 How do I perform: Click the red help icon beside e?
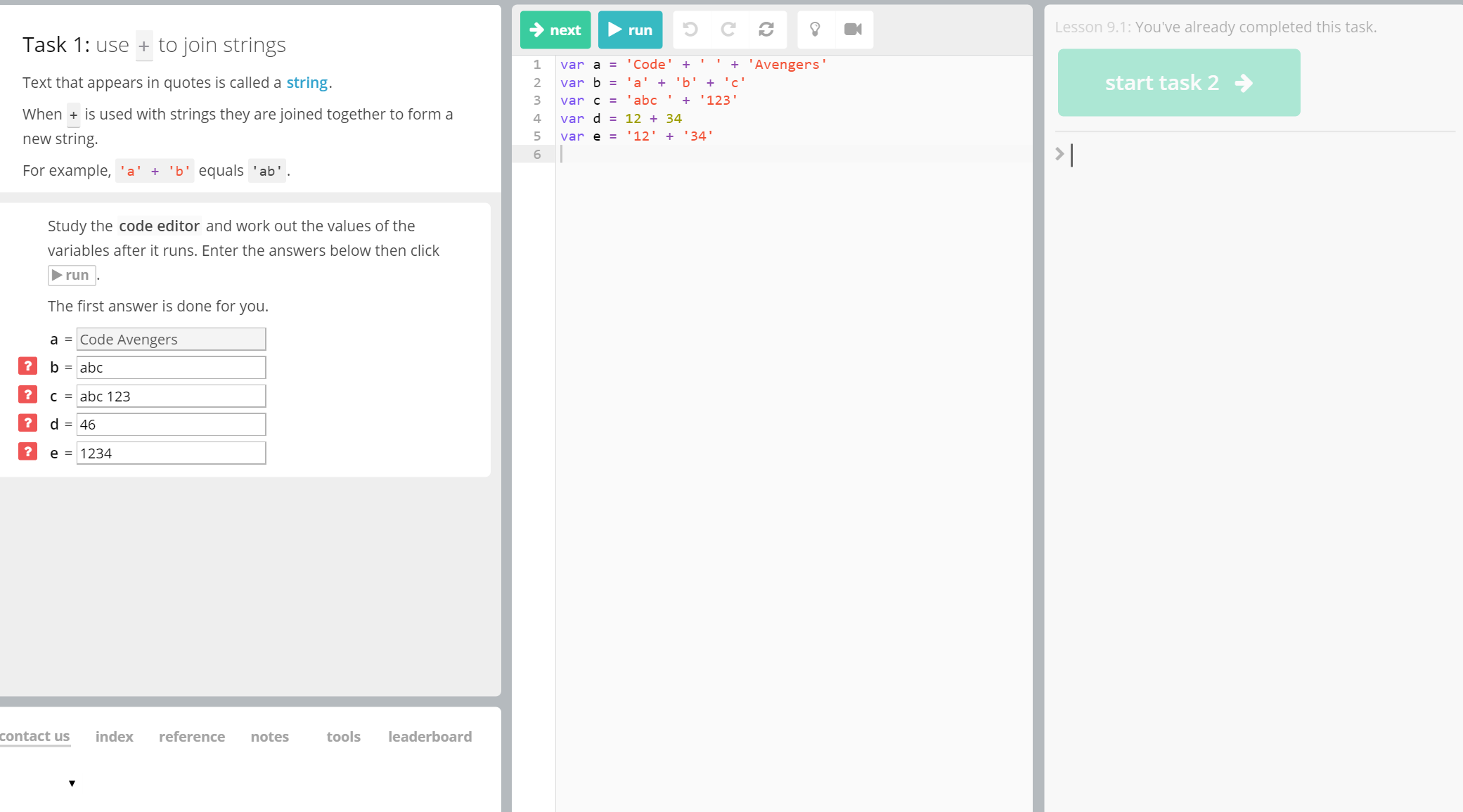tap(27, 452)
